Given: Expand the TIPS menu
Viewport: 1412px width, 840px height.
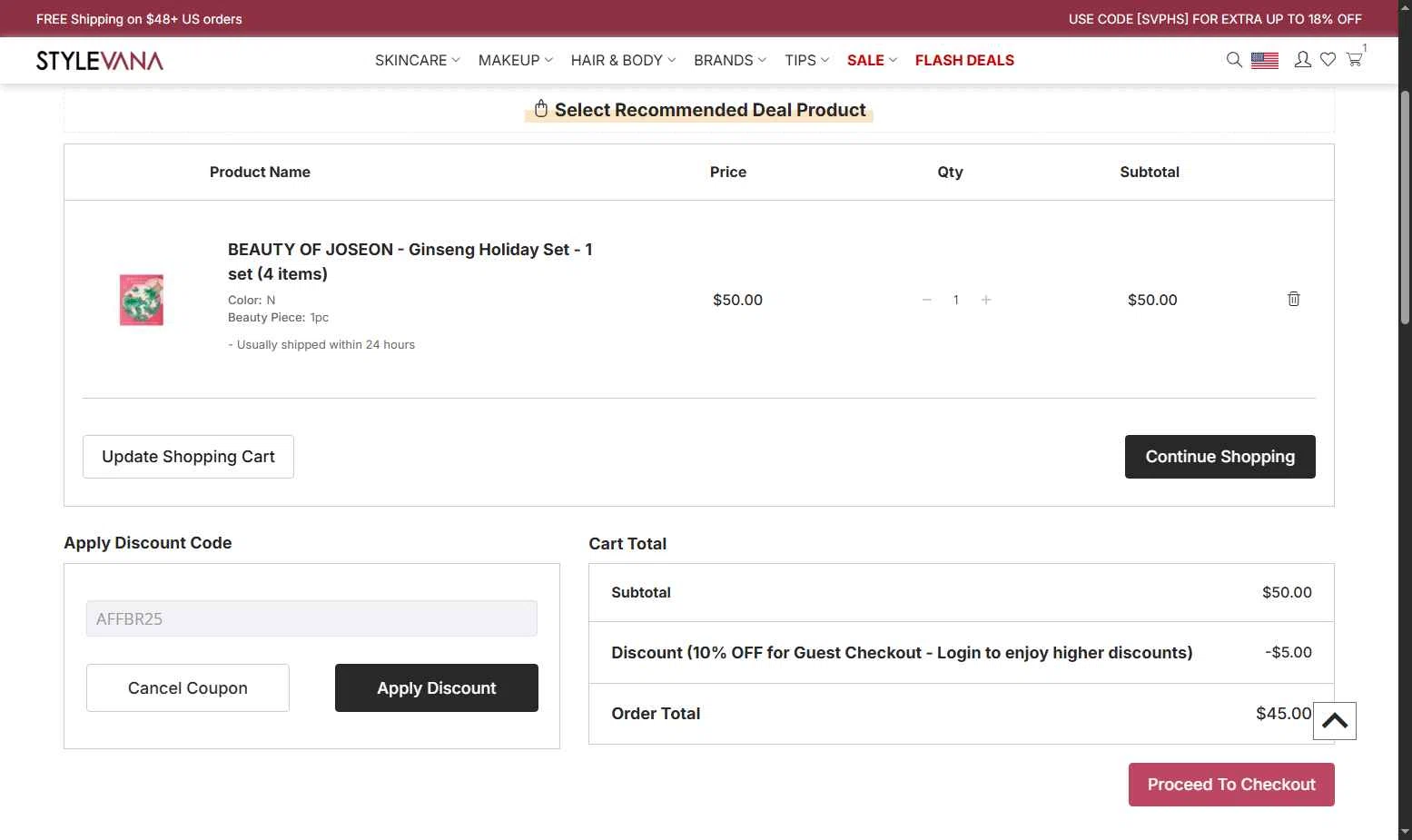Looking at the screenshot, I should [x=807, y=60].
